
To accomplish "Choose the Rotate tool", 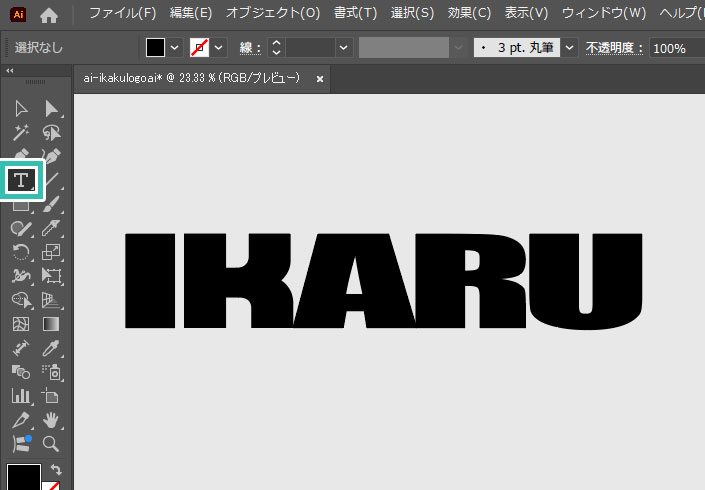I will click(x=21, y=252).
